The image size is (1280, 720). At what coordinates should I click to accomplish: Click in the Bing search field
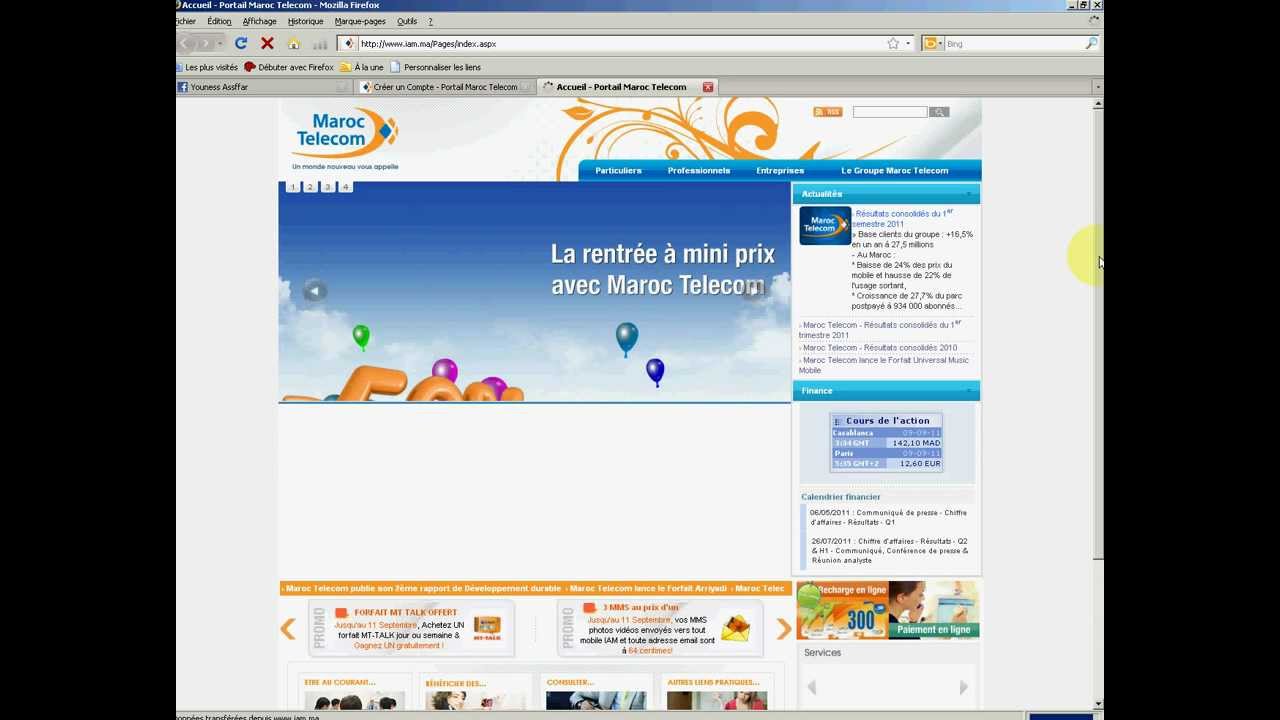click(1013, 43)
